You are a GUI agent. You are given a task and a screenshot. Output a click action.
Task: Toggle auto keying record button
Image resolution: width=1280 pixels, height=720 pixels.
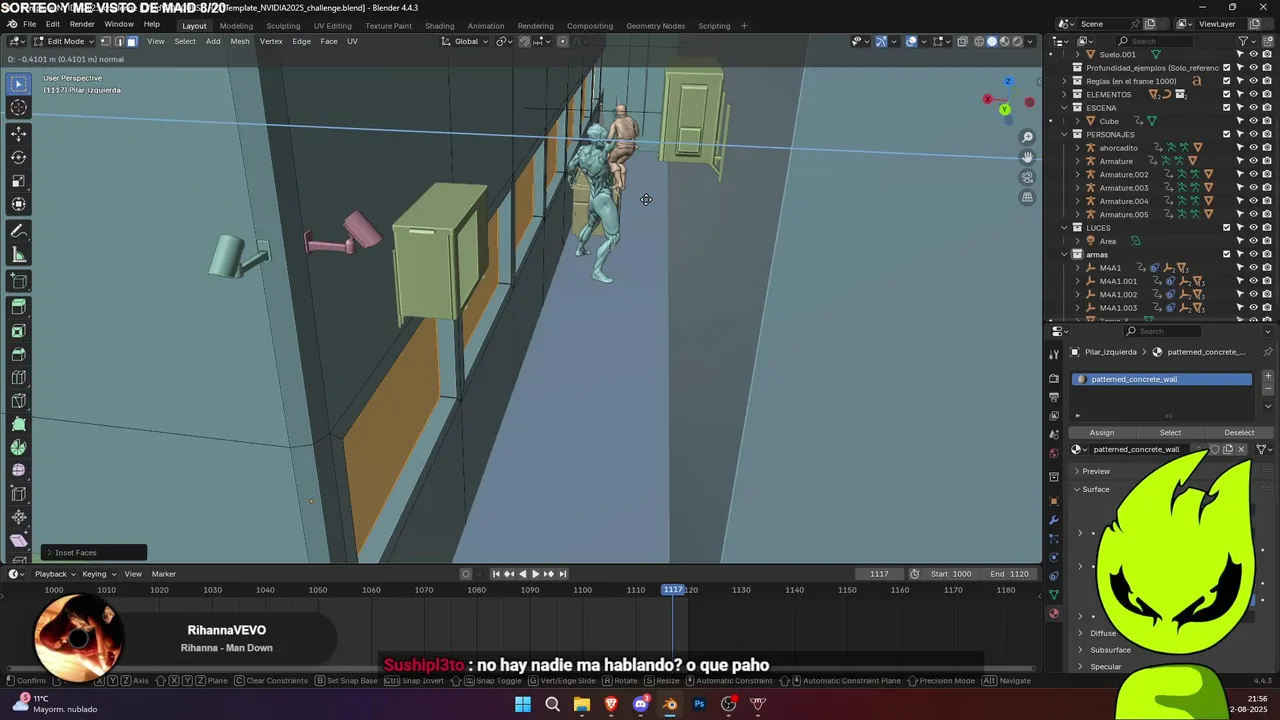pos(466,574)
